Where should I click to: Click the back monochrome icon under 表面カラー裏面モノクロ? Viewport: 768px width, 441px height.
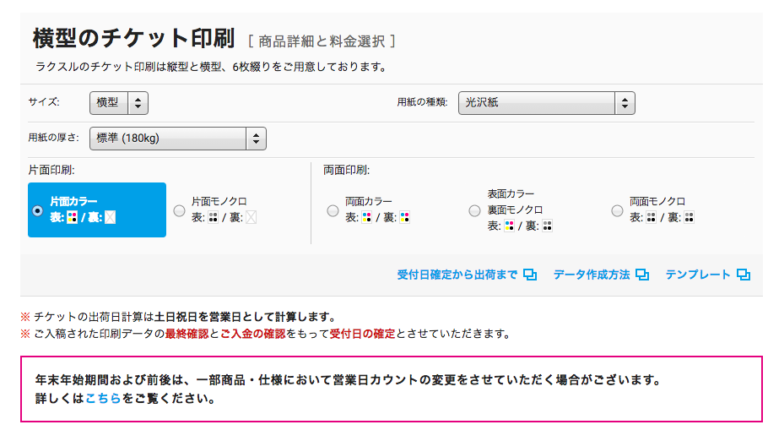[547, 226]
